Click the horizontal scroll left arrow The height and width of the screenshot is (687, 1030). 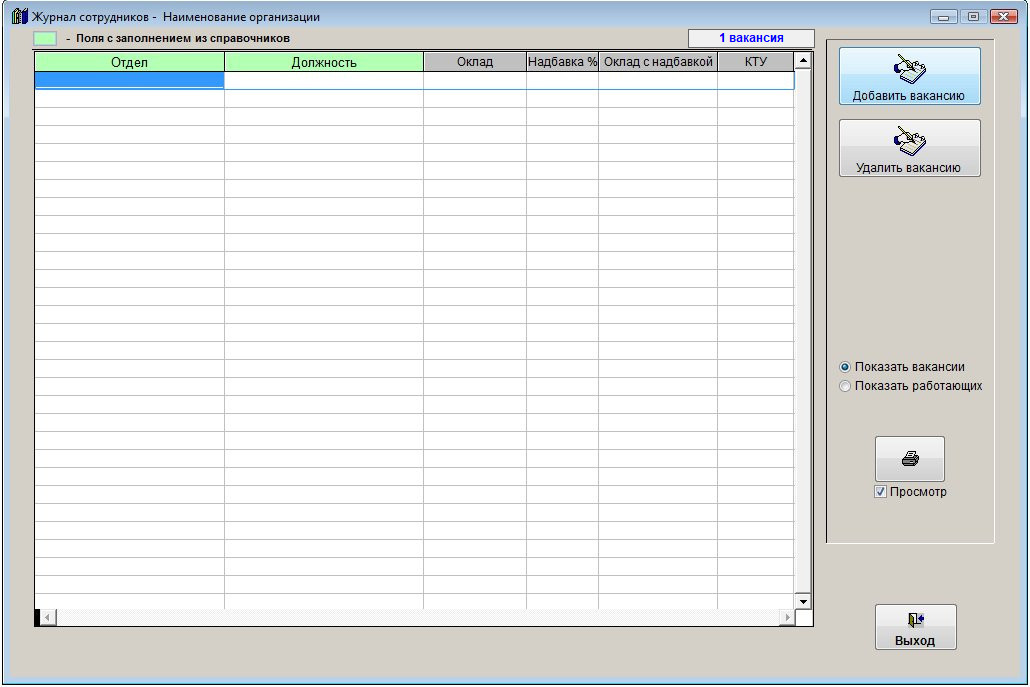click(x=47, y=617)
